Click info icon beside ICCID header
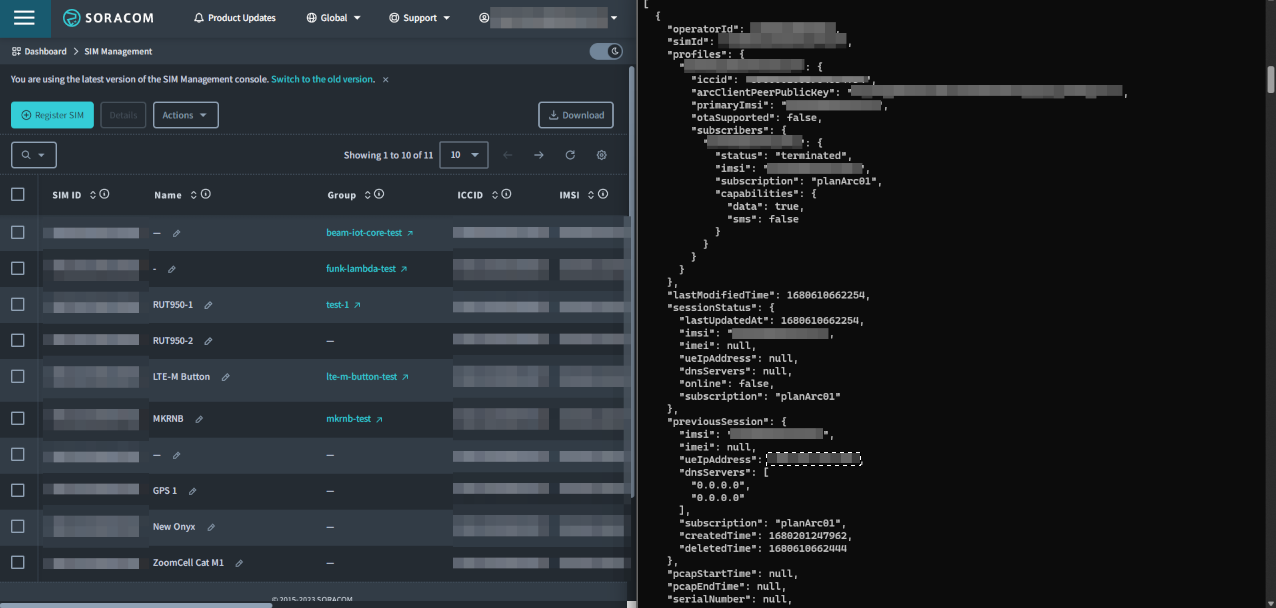 point(506,194)
